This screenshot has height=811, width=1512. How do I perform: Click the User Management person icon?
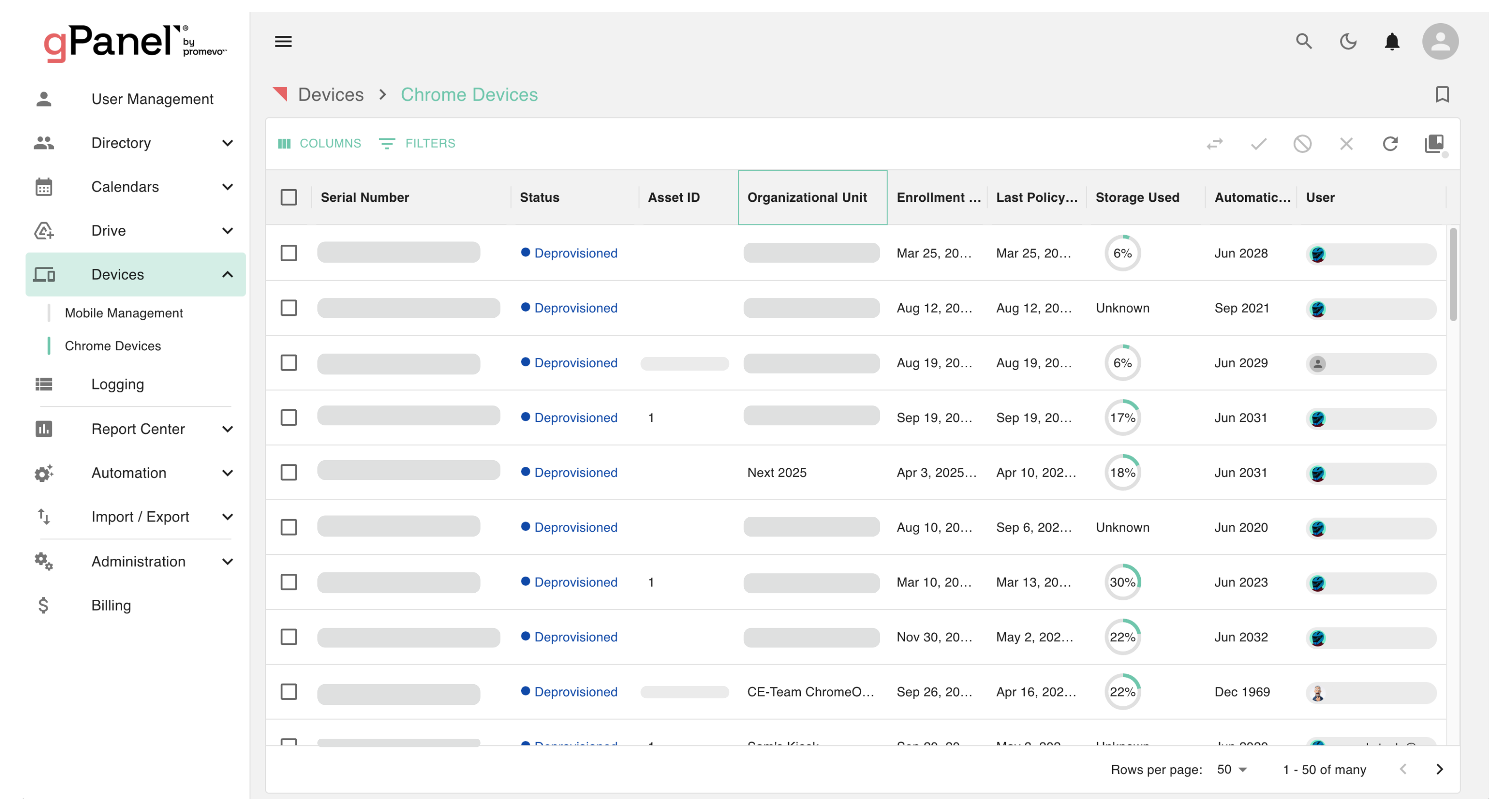click(44, 99)
